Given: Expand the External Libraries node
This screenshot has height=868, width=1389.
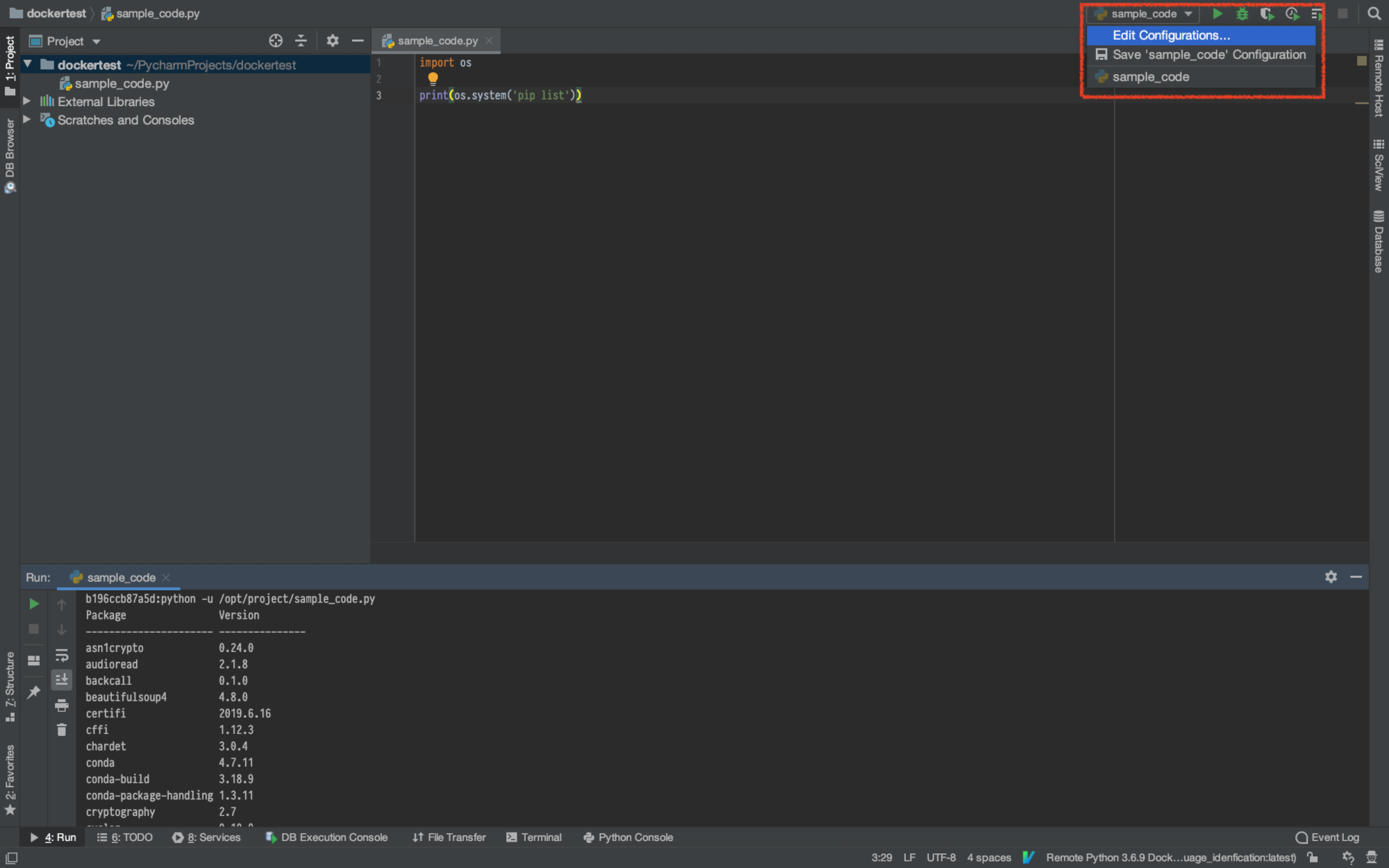Looking at the screenshot, I should pos(26,101).
